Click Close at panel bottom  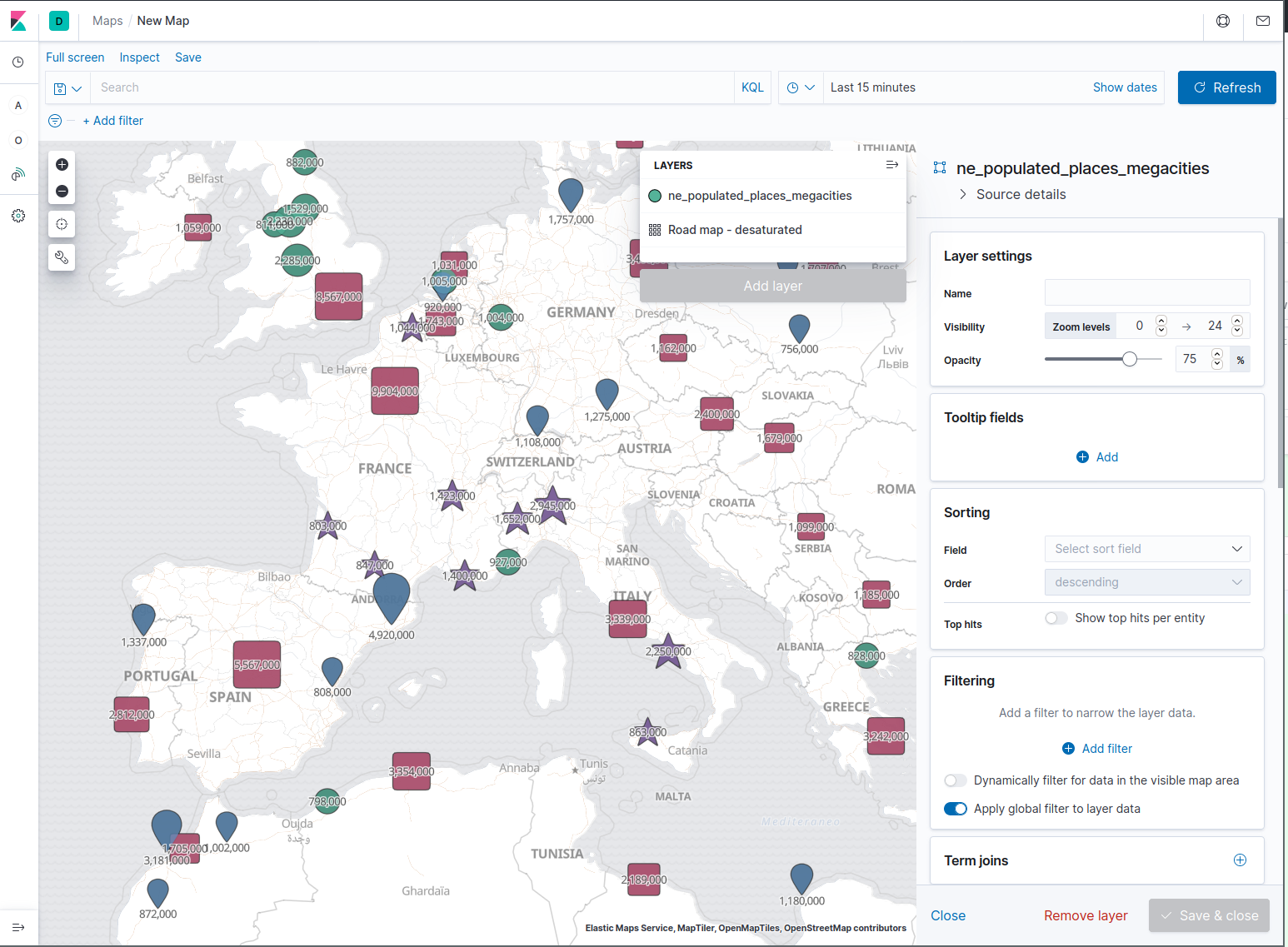point(948,915)
